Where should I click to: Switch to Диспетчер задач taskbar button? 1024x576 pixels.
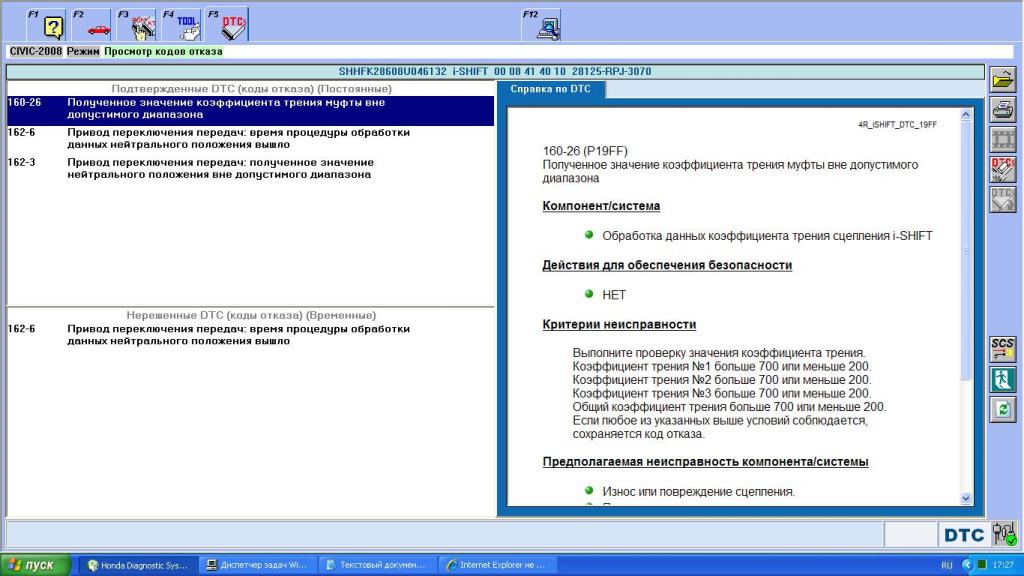[257, 565]
